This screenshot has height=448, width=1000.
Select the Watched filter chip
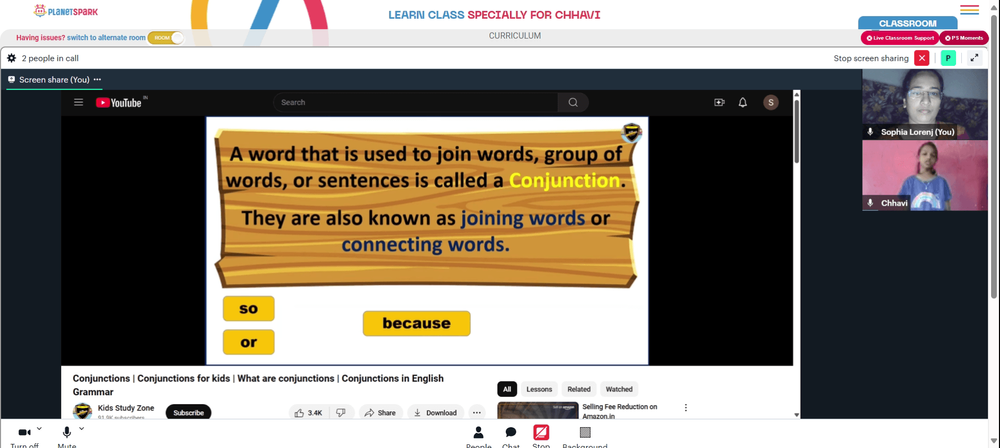point(619,389)
